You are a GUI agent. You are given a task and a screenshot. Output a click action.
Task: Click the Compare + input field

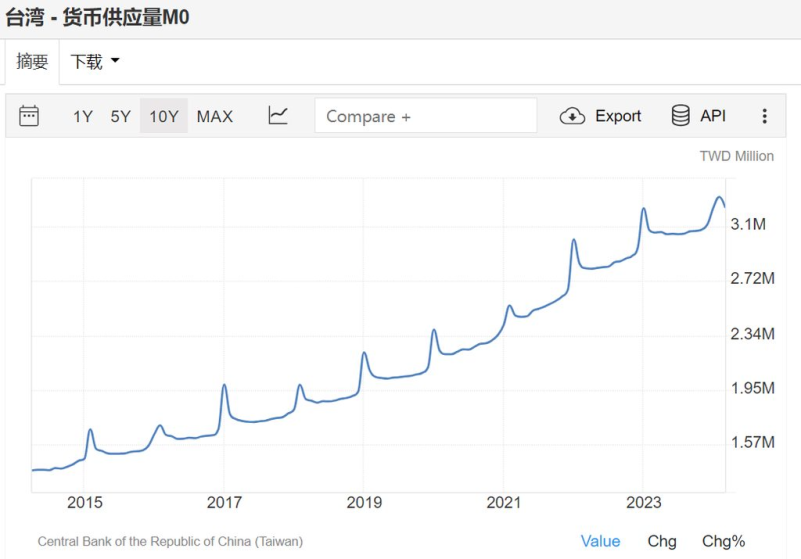[x=425, y=116]
